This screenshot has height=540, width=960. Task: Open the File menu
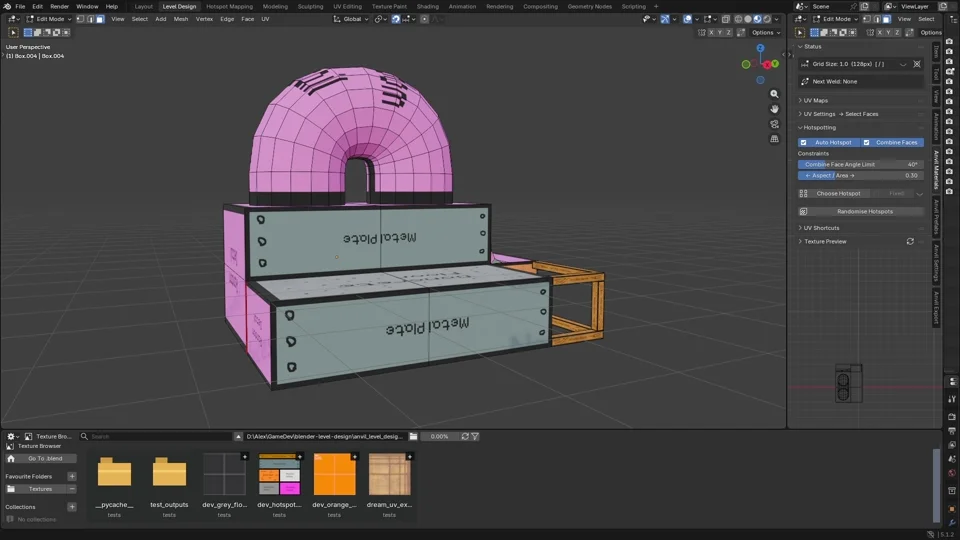[x=20, y=6]
